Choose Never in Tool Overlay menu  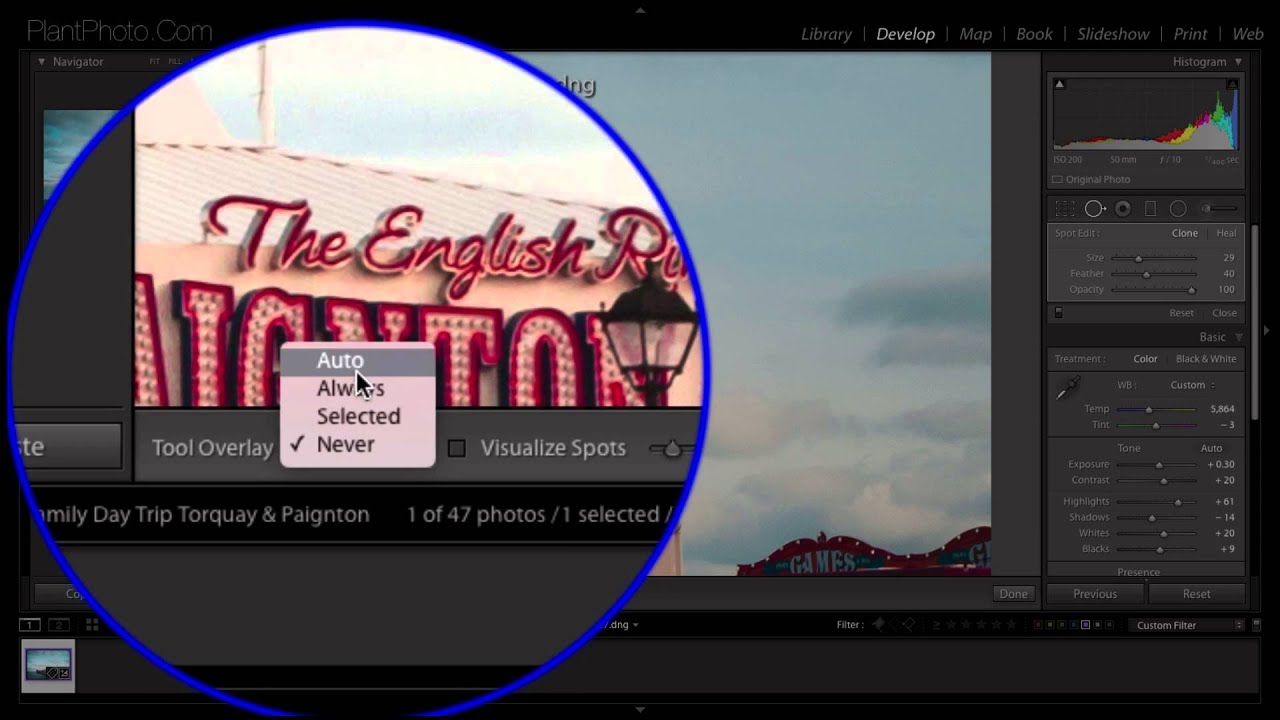click(358, 445)
